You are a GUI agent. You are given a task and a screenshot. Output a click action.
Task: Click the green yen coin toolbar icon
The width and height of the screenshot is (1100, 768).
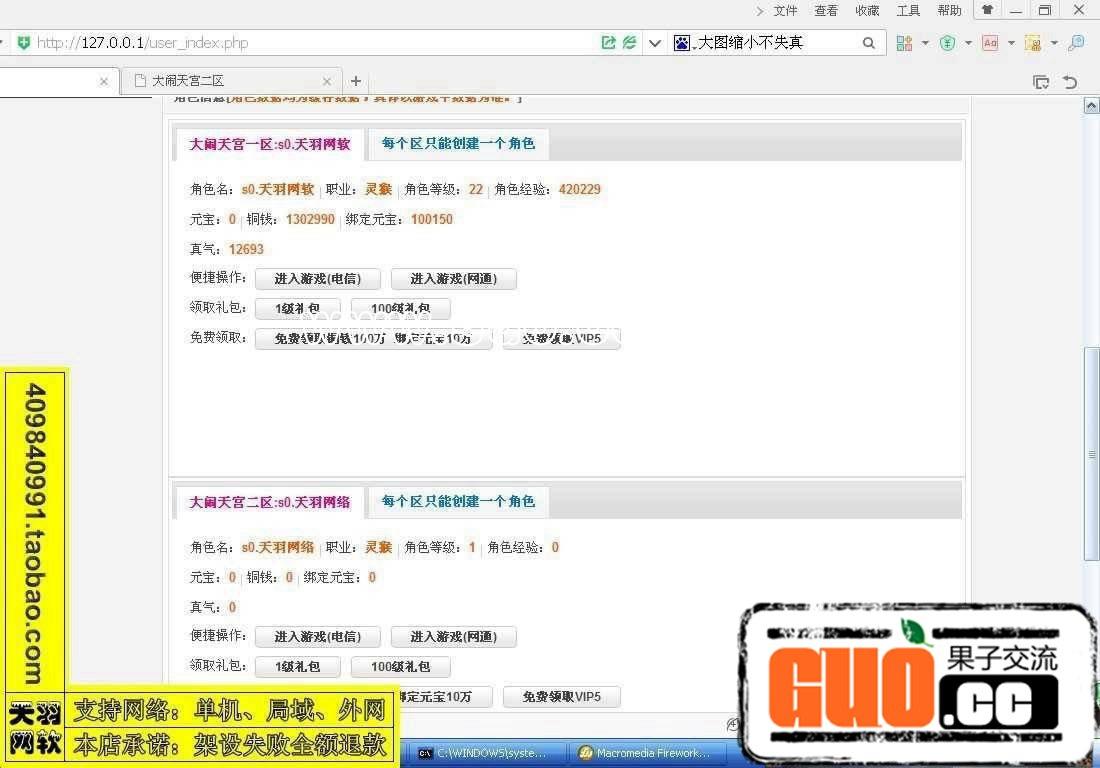[947, 43]
